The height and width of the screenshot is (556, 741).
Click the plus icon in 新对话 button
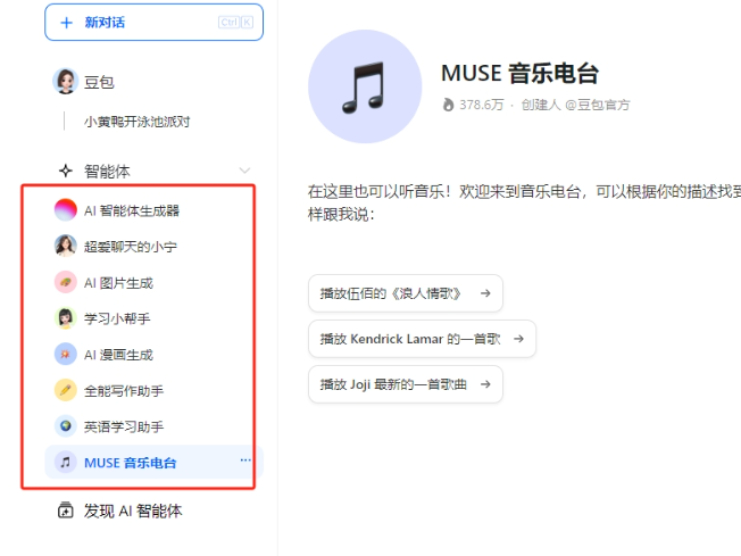[x=67, y=23]
